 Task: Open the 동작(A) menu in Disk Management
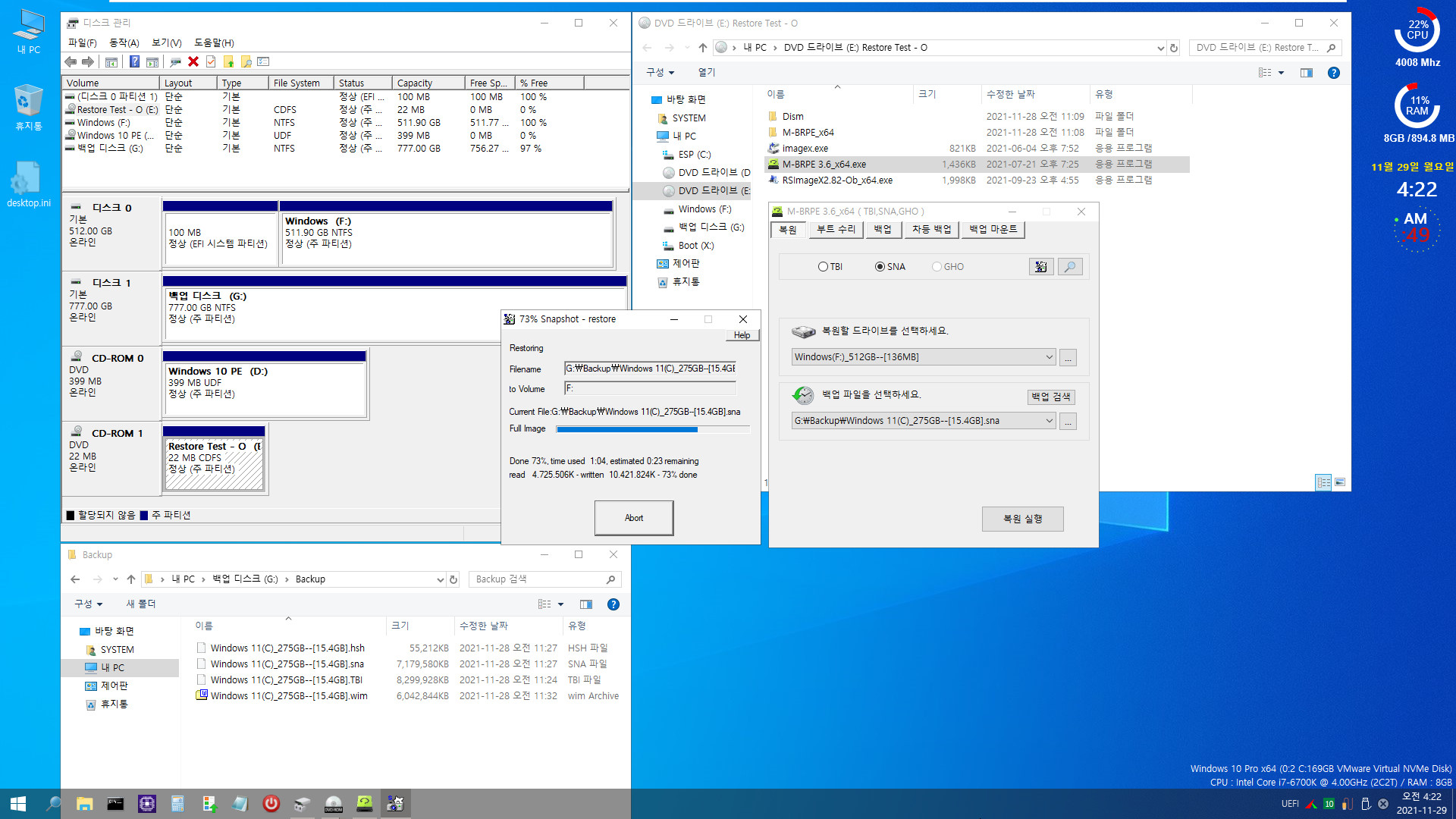[124, 43]
